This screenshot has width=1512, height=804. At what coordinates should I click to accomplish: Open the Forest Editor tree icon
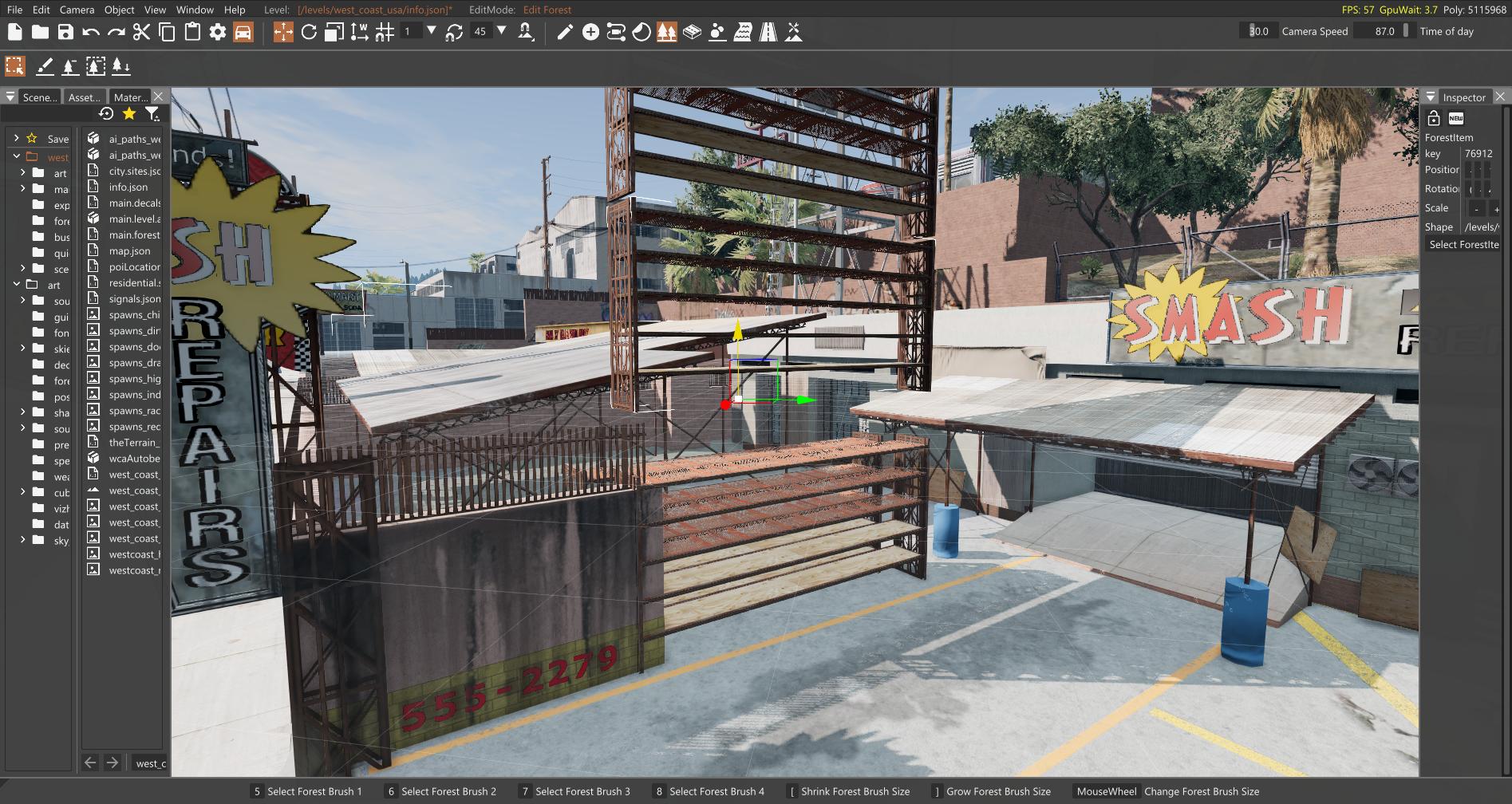pos(666,32)
